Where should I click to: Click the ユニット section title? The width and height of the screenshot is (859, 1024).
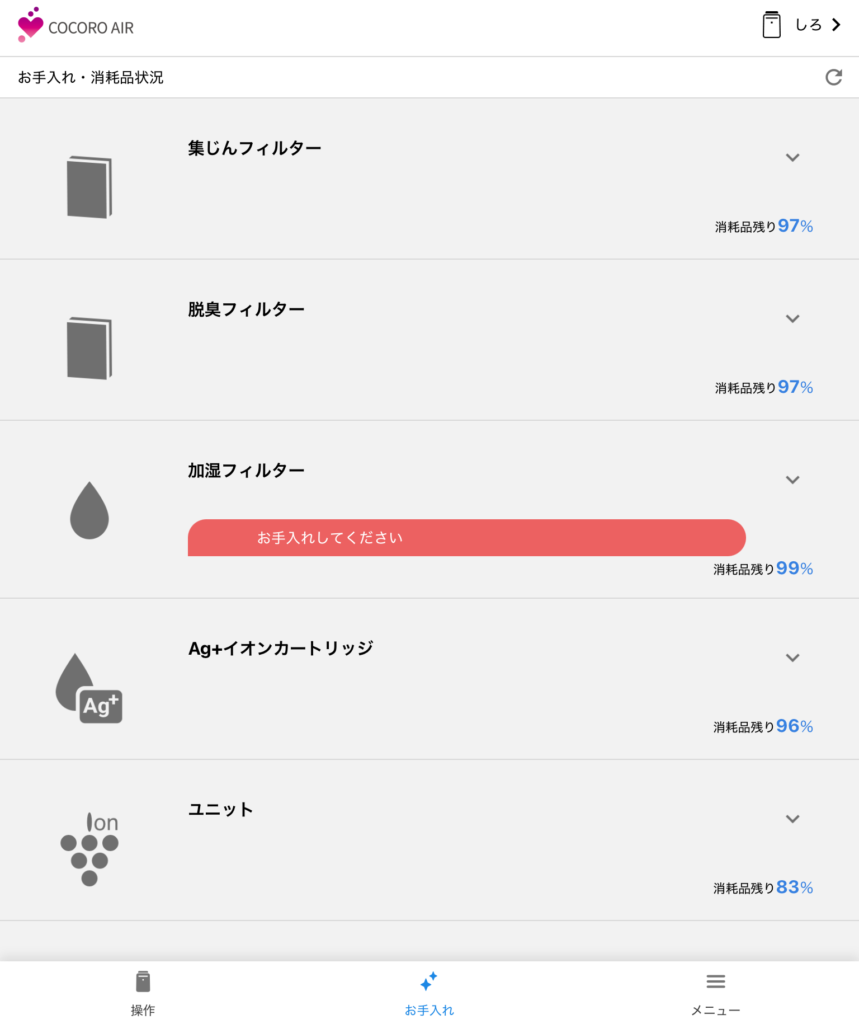221,809
